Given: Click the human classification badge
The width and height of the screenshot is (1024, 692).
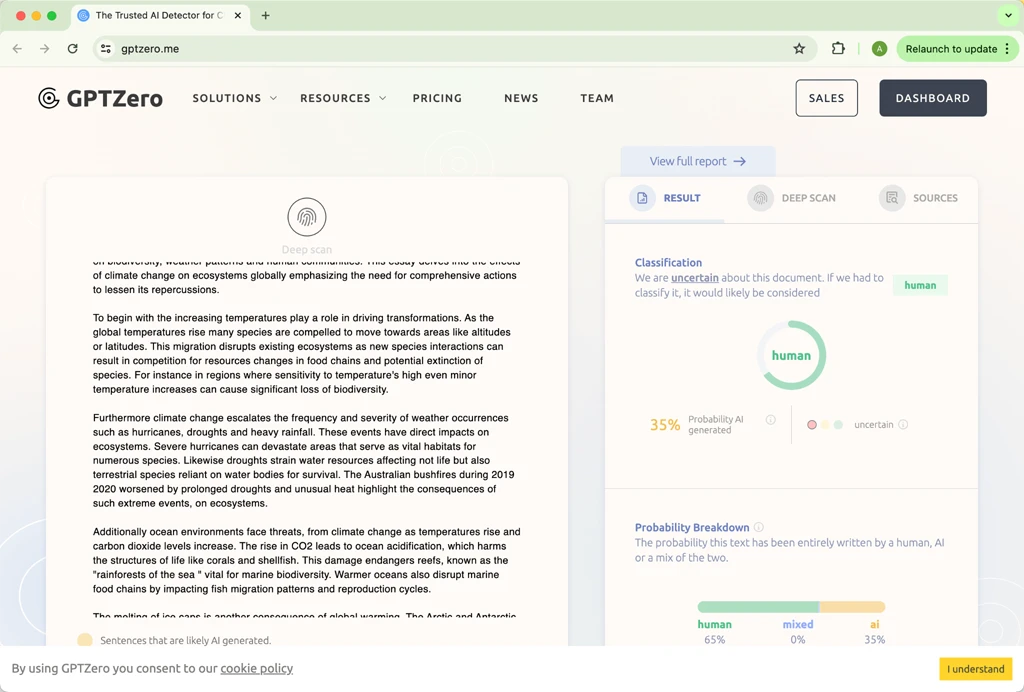Looking at the screenshot, I should pos(920,285).
